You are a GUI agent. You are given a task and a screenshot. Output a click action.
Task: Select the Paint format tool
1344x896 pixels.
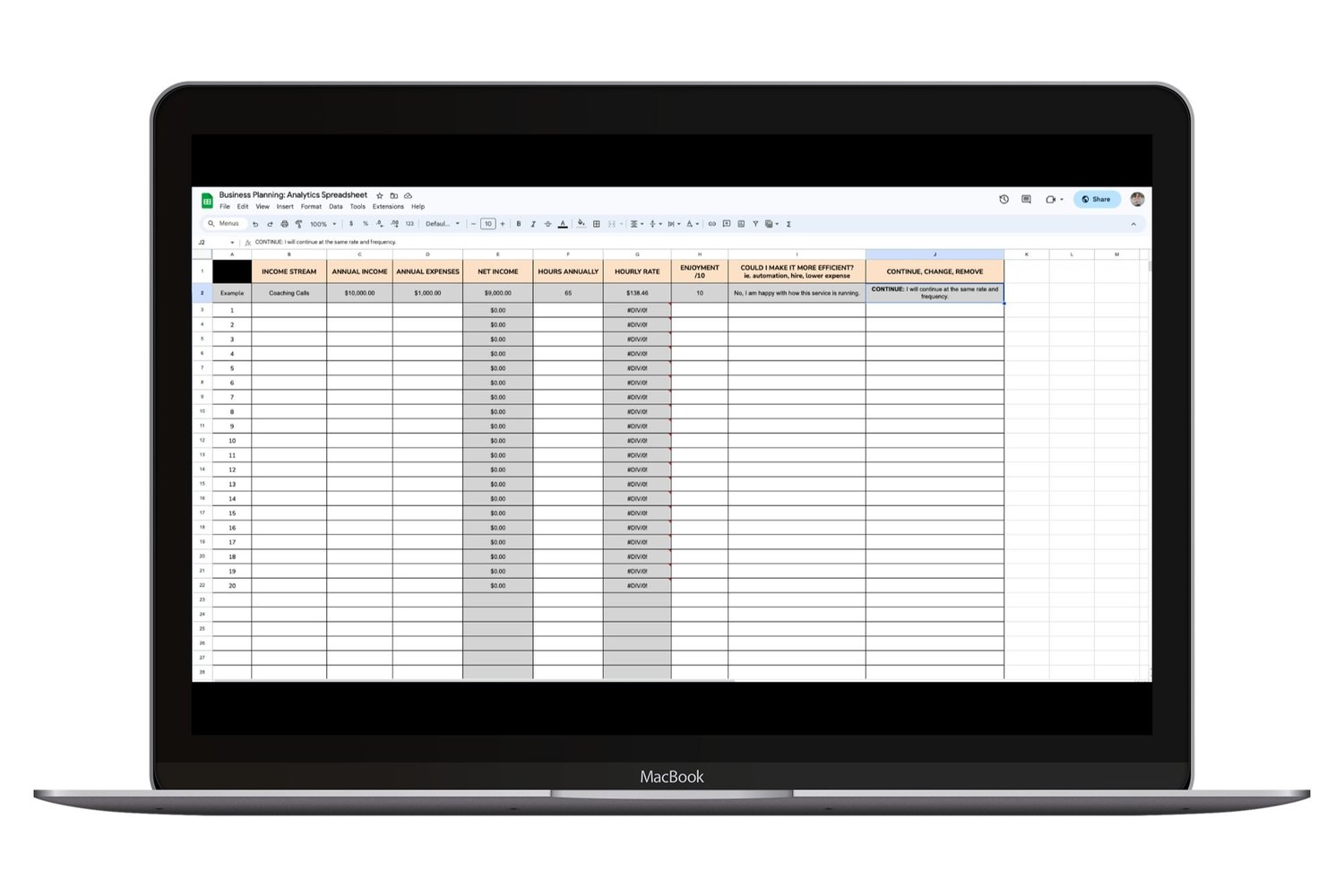click(298, 224)
